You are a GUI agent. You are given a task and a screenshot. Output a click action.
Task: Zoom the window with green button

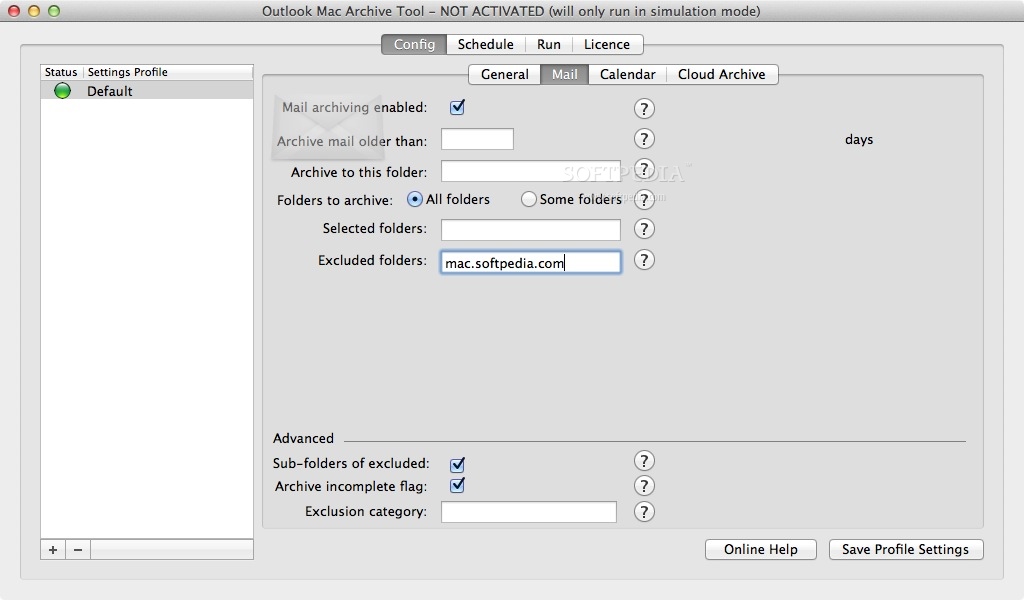tap(54, 11)
